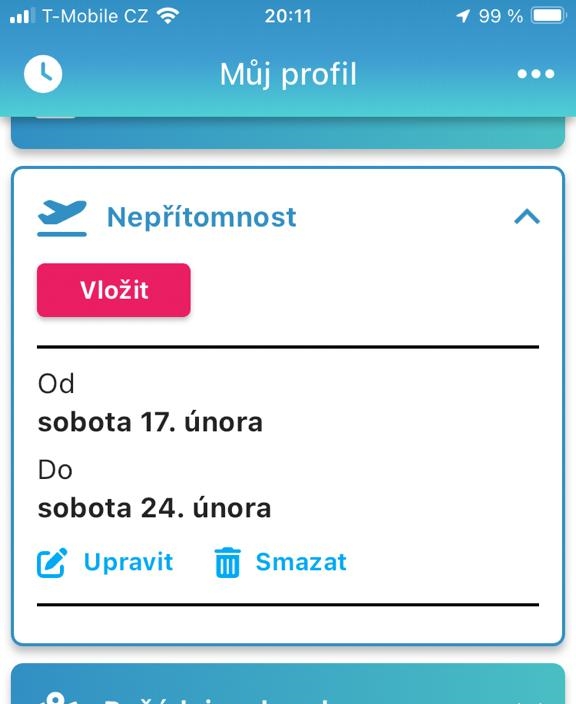
Task: Tap the Do label
Action: point(55,470)
